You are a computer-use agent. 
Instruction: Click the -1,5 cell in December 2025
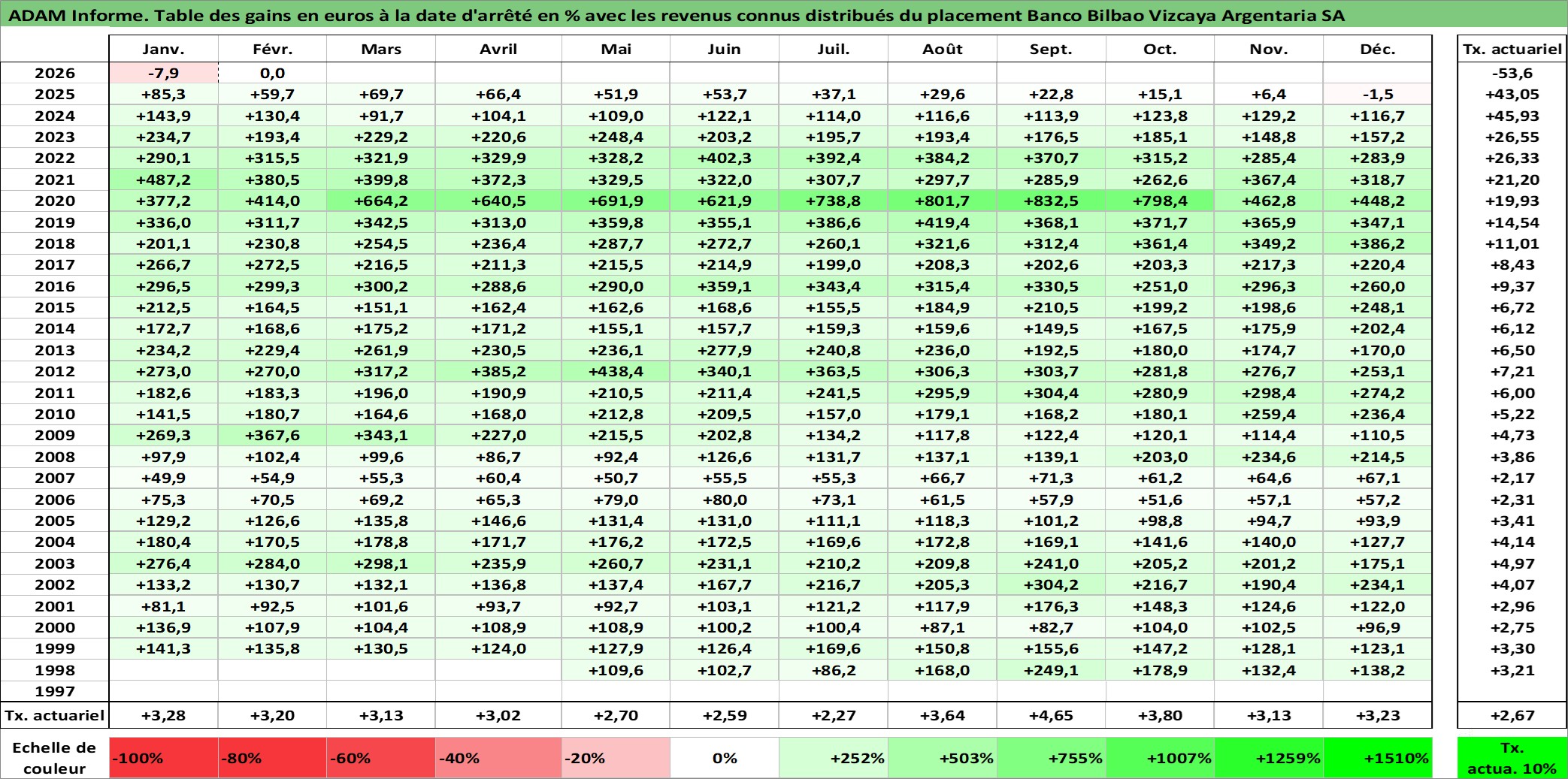[x=1378, y=94]
